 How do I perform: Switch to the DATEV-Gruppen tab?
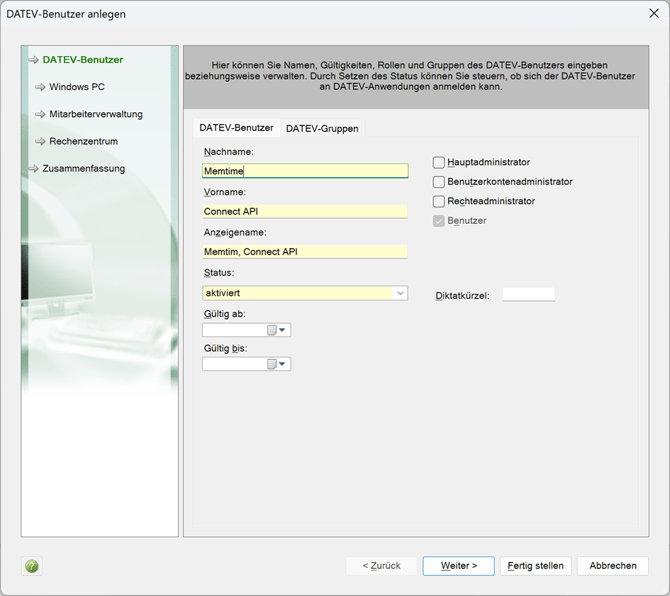(x=322, y=128)
